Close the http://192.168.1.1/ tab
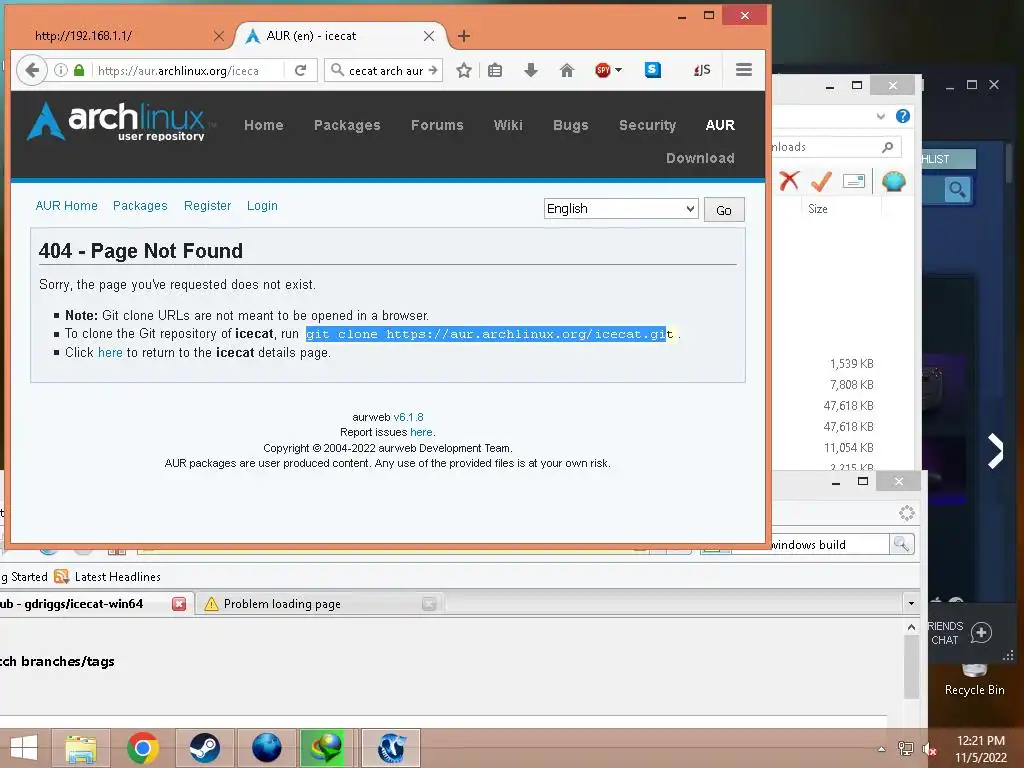This screenshot has width=1024, height=768. point(219,36)
